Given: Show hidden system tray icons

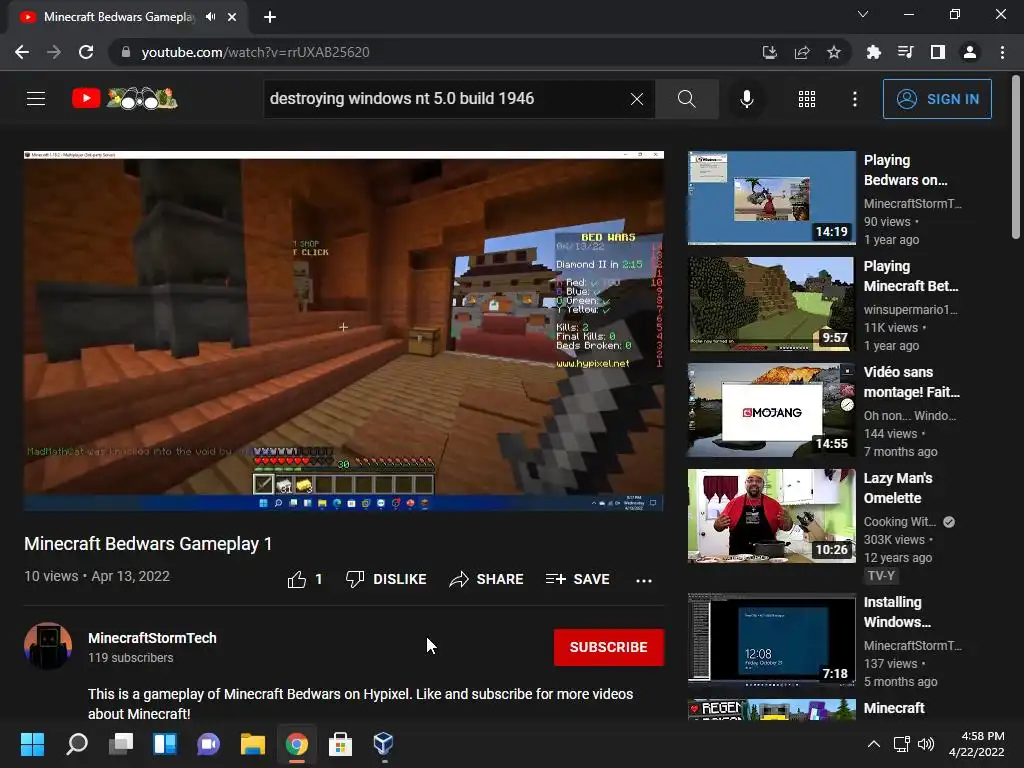Looking at the screenshot, I should [873, 744].
